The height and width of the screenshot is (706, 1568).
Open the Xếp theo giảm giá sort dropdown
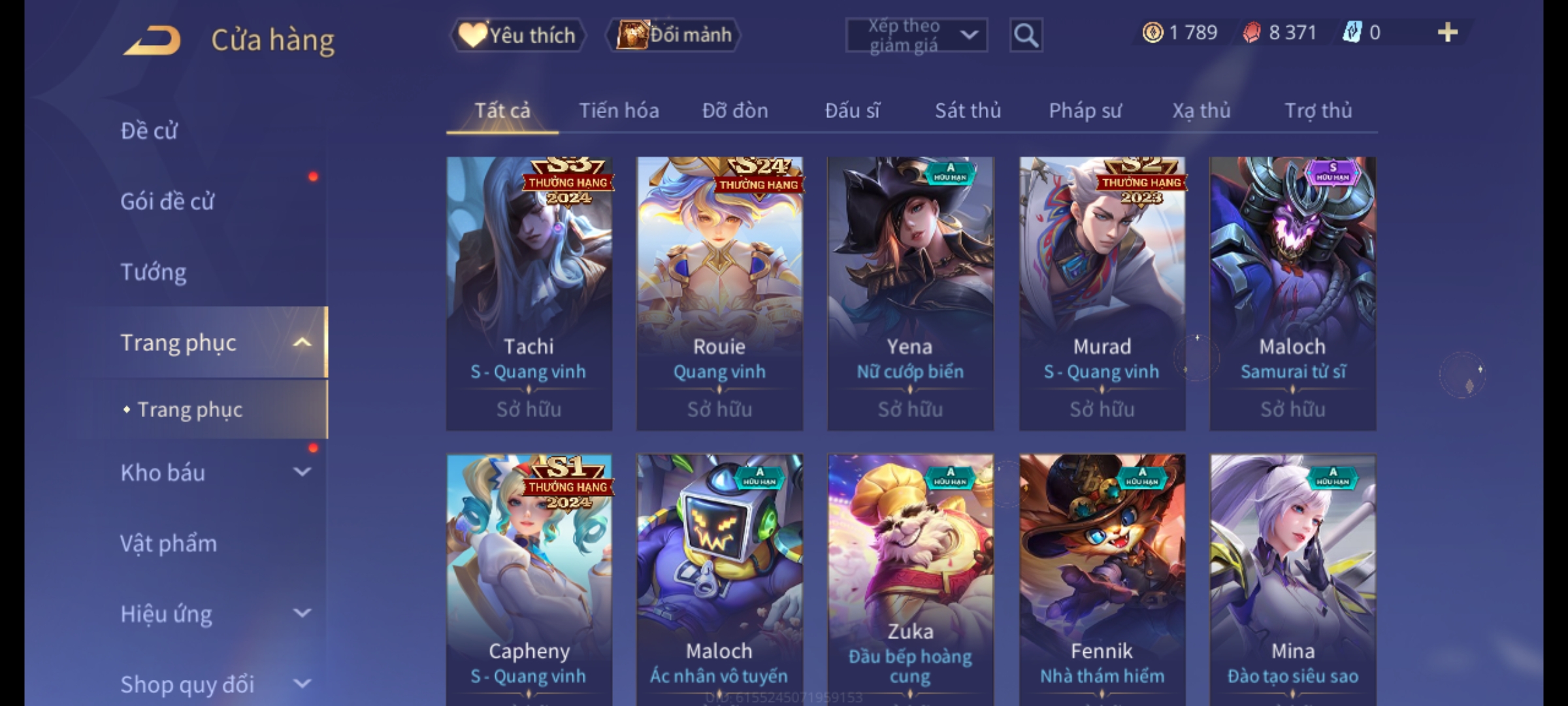coord(917,35)
